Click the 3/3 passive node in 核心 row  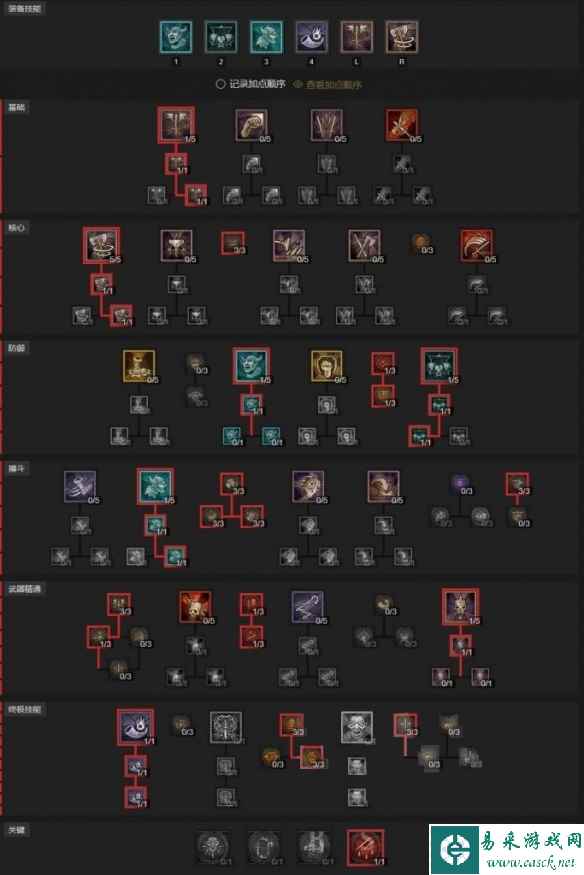(x=233, y=243)
